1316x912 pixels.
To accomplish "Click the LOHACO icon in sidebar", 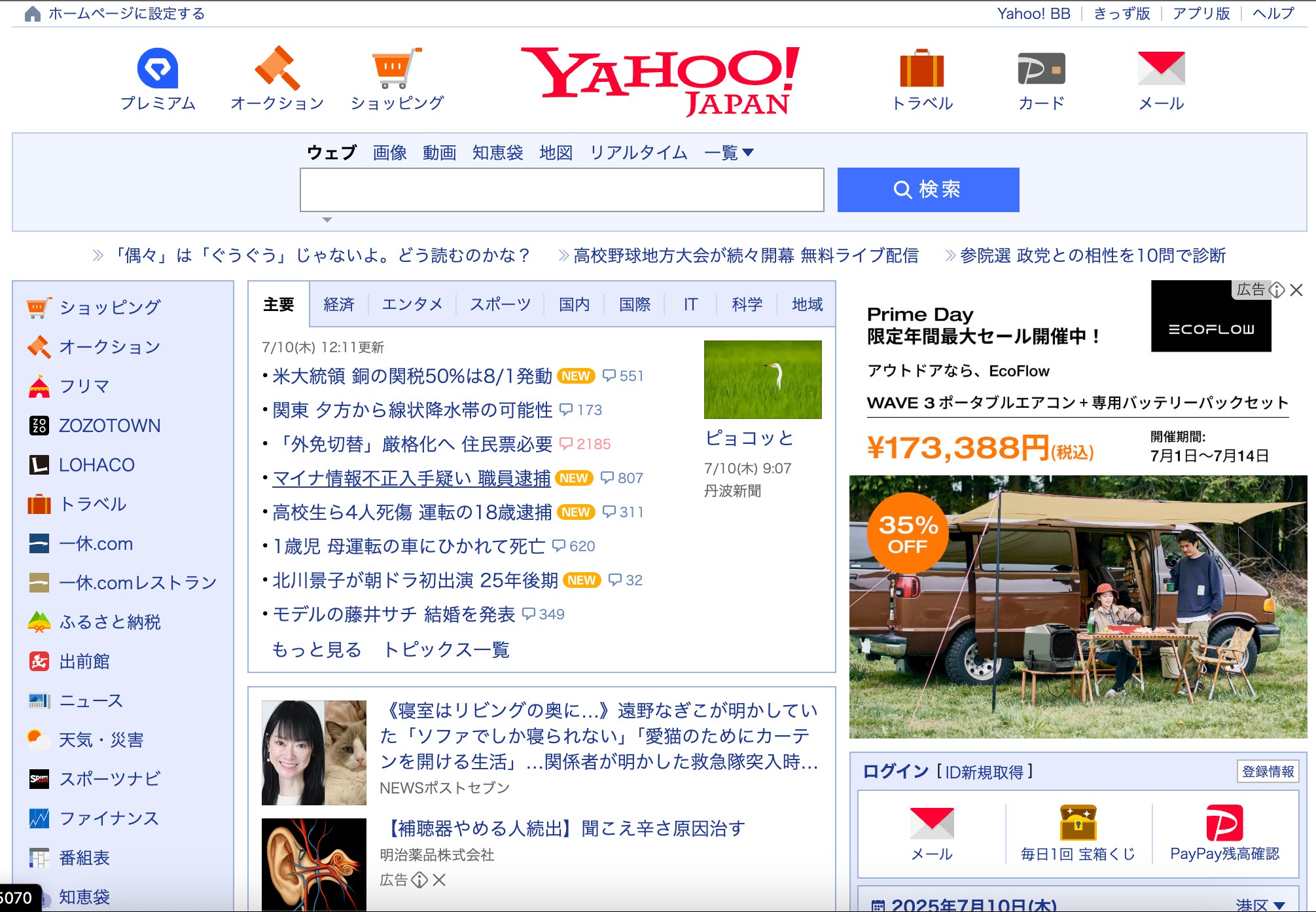I will click(x=39, y=465).
